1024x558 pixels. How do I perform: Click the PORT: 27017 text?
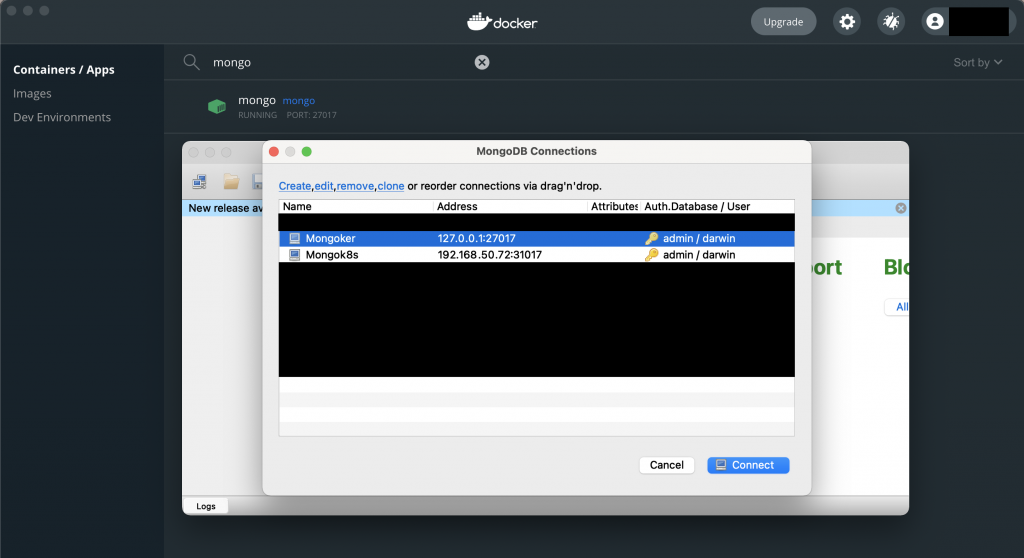coord(312,115)
